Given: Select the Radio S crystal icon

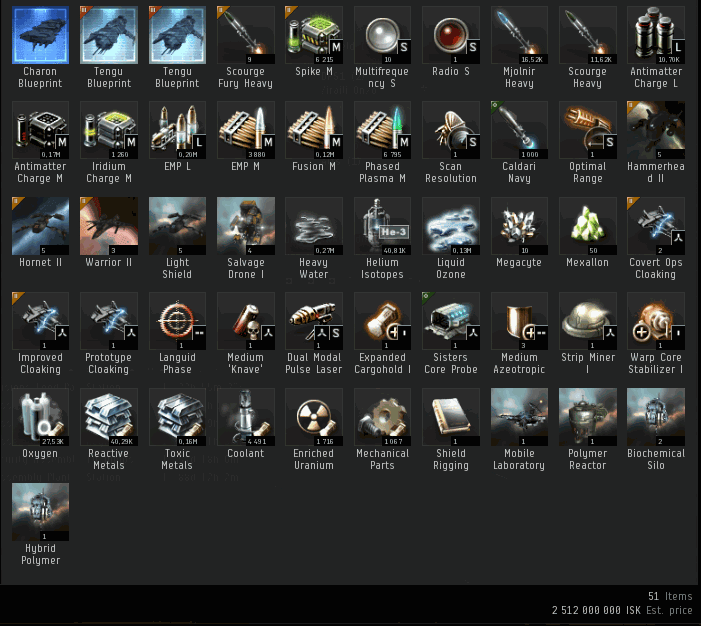Looking at the screenshot, I should click(451, 35).
